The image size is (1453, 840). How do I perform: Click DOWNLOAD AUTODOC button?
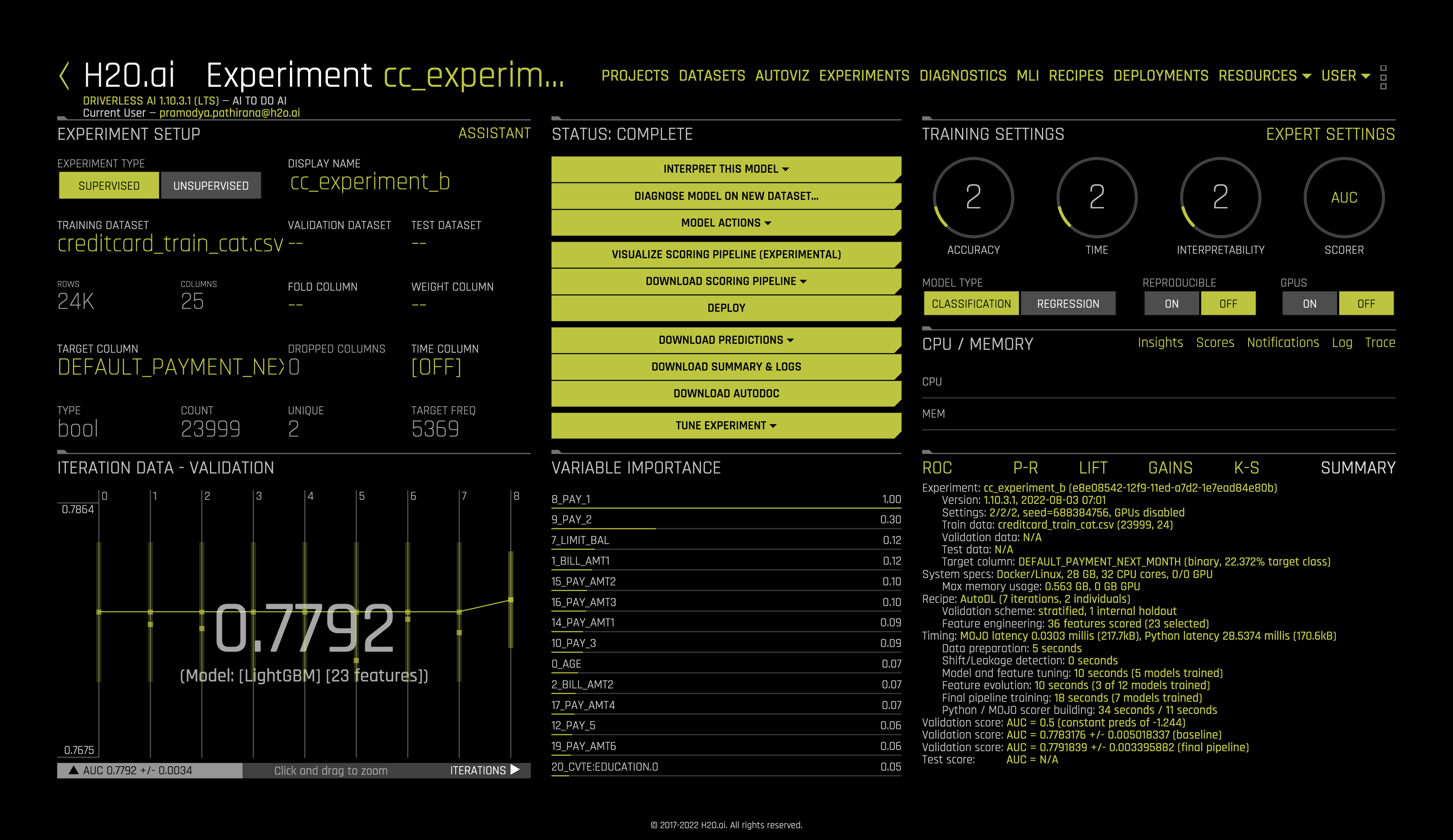click(726, 393)
